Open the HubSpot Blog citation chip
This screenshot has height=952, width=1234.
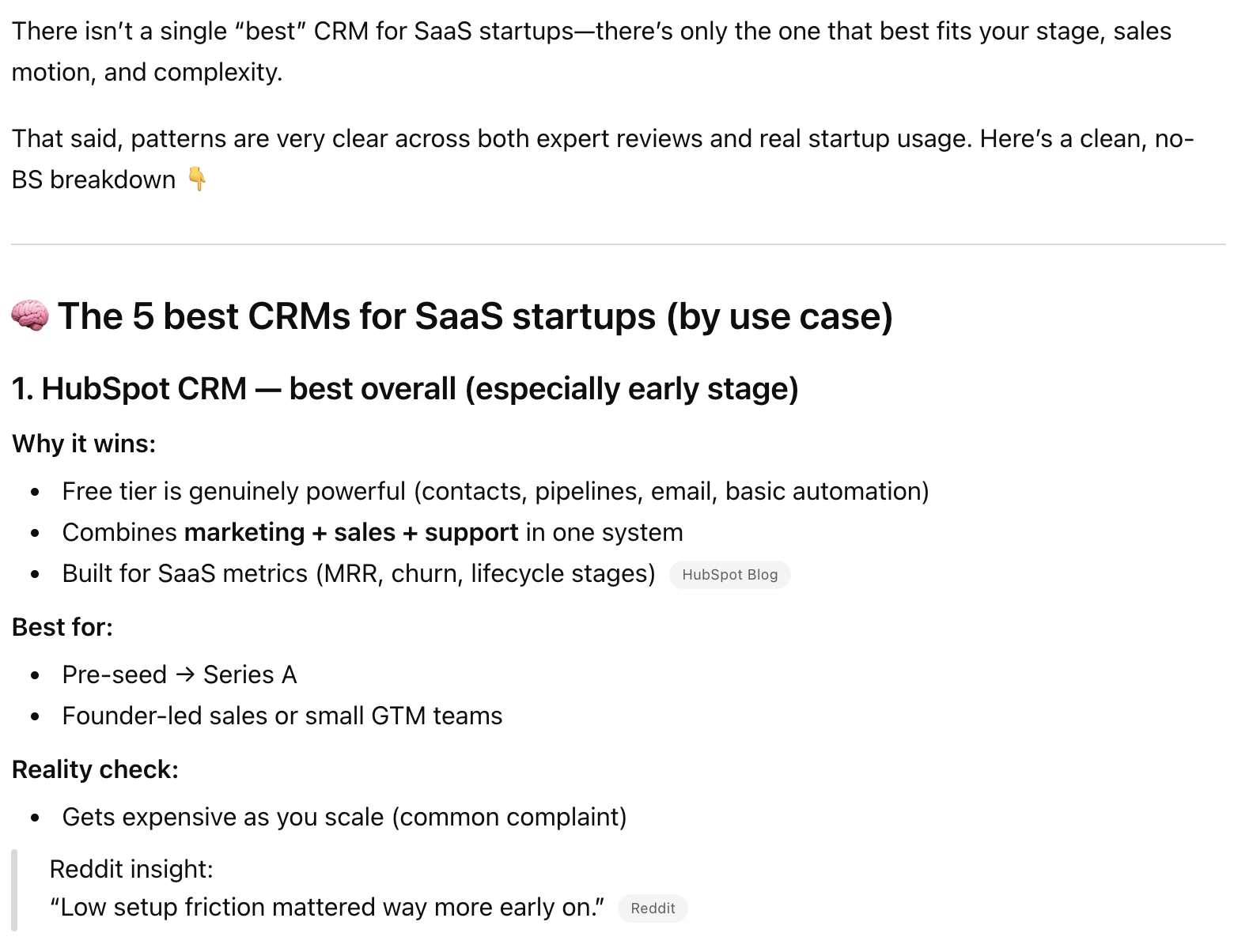[729, 575]
